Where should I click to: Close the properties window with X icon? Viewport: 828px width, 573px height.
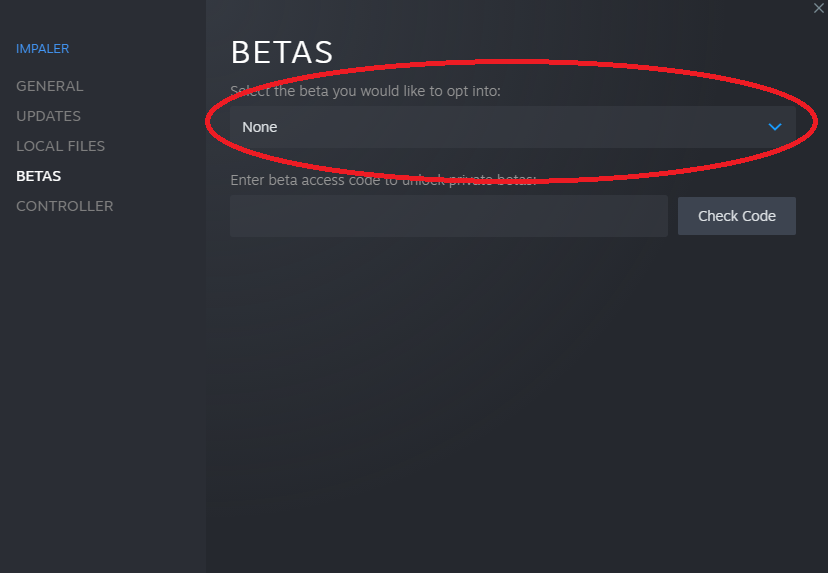click(818, 8)
